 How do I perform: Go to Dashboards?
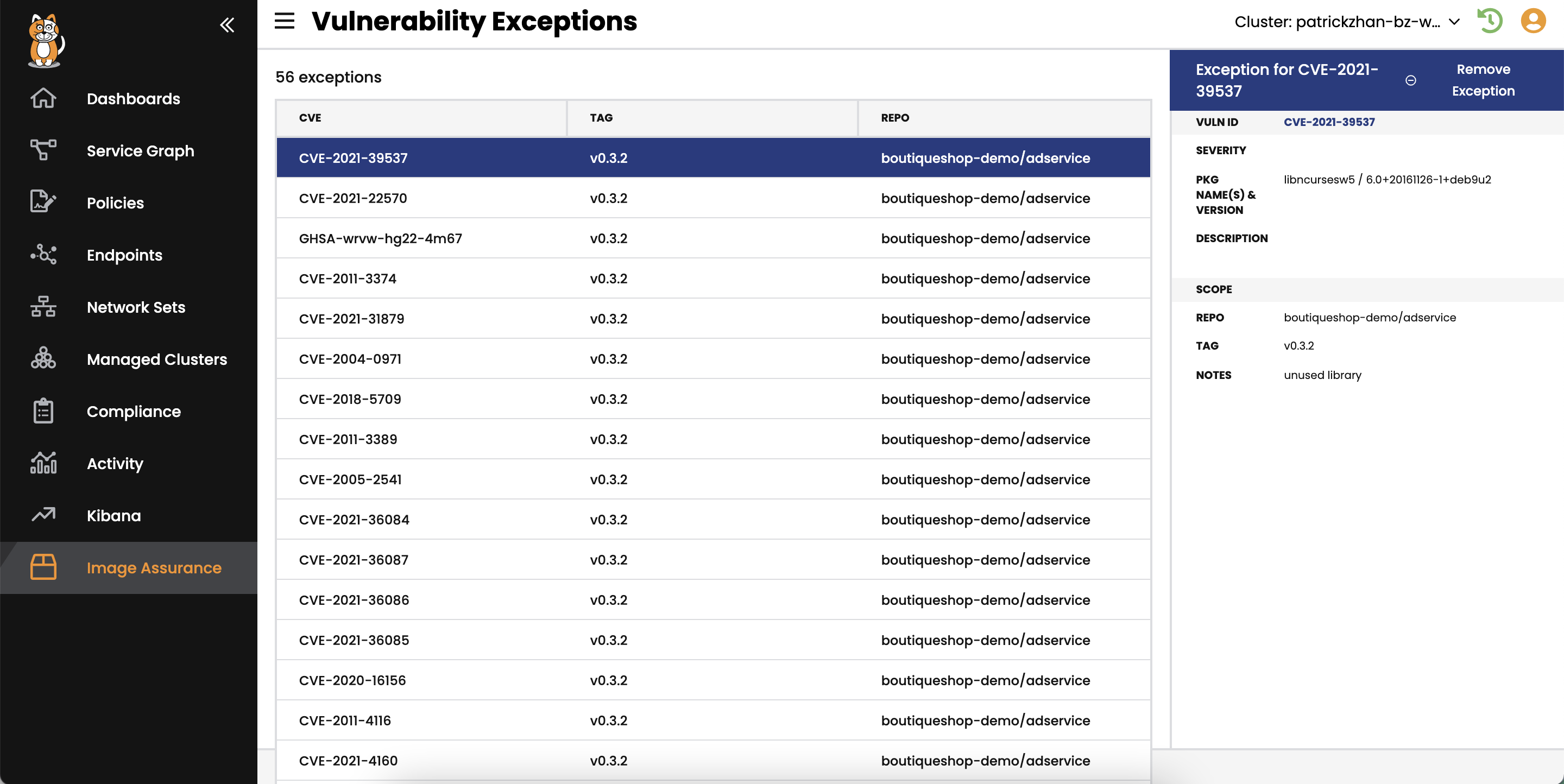[x=134, y=98]
